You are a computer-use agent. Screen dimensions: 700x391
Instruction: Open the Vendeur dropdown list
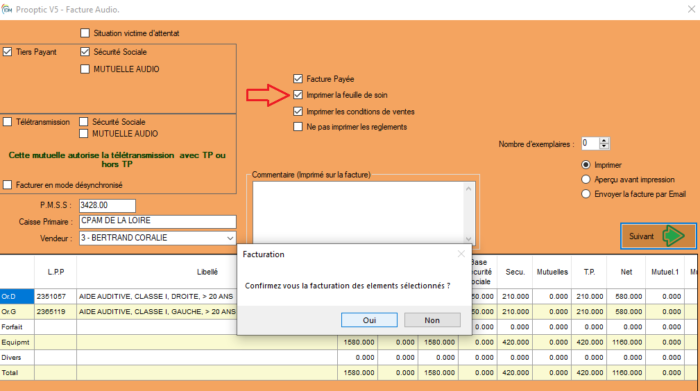click(x=230, y=238)
